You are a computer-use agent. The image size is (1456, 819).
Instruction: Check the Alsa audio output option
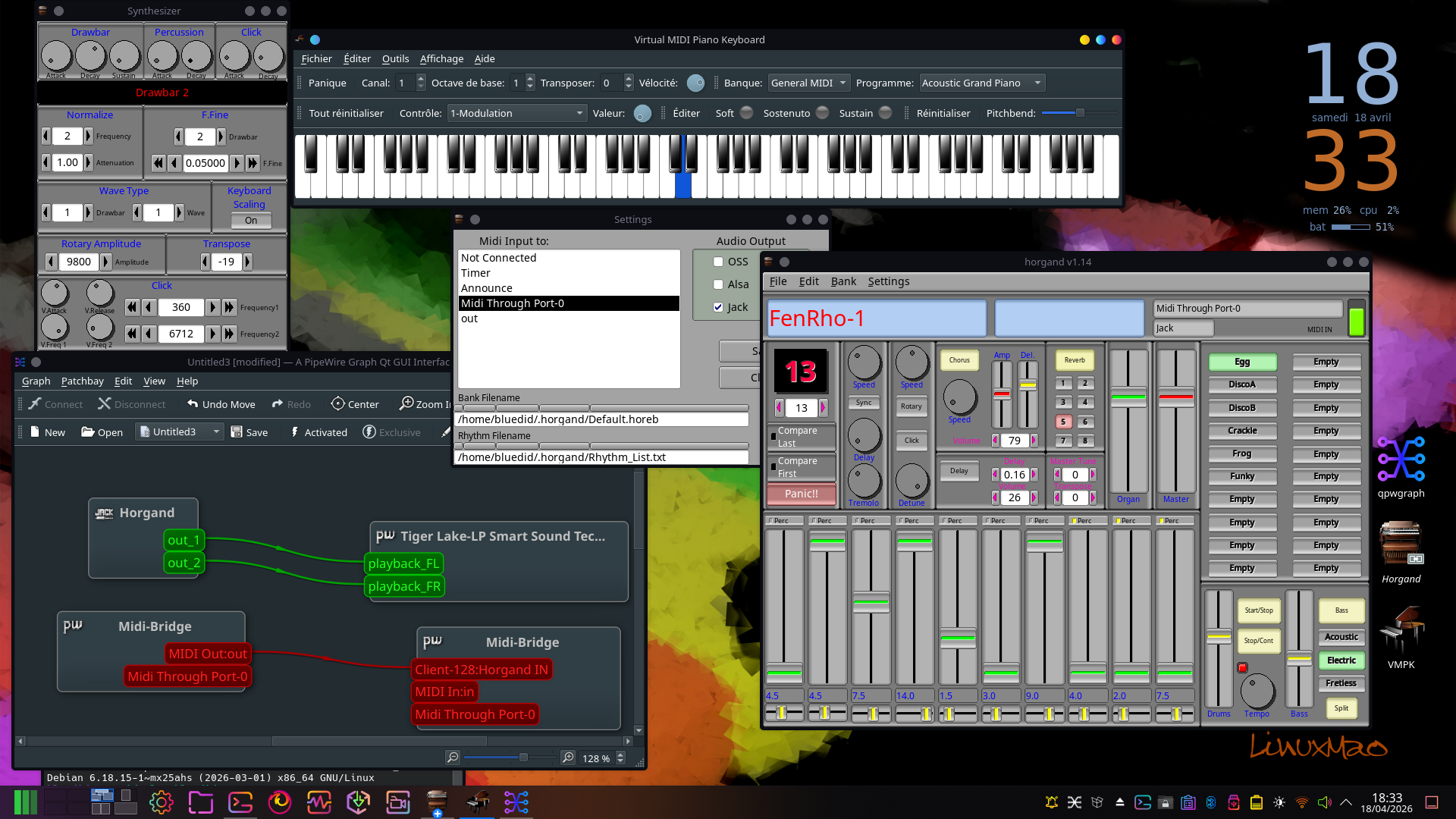(x=718, y=284)
